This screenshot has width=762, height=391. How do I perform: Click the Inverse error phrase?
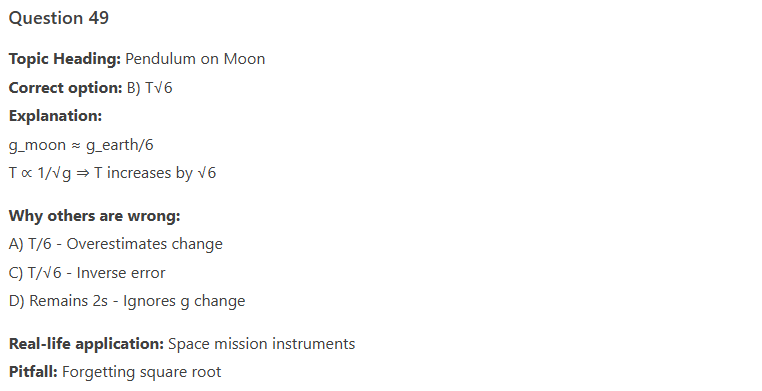pos(121,273)
